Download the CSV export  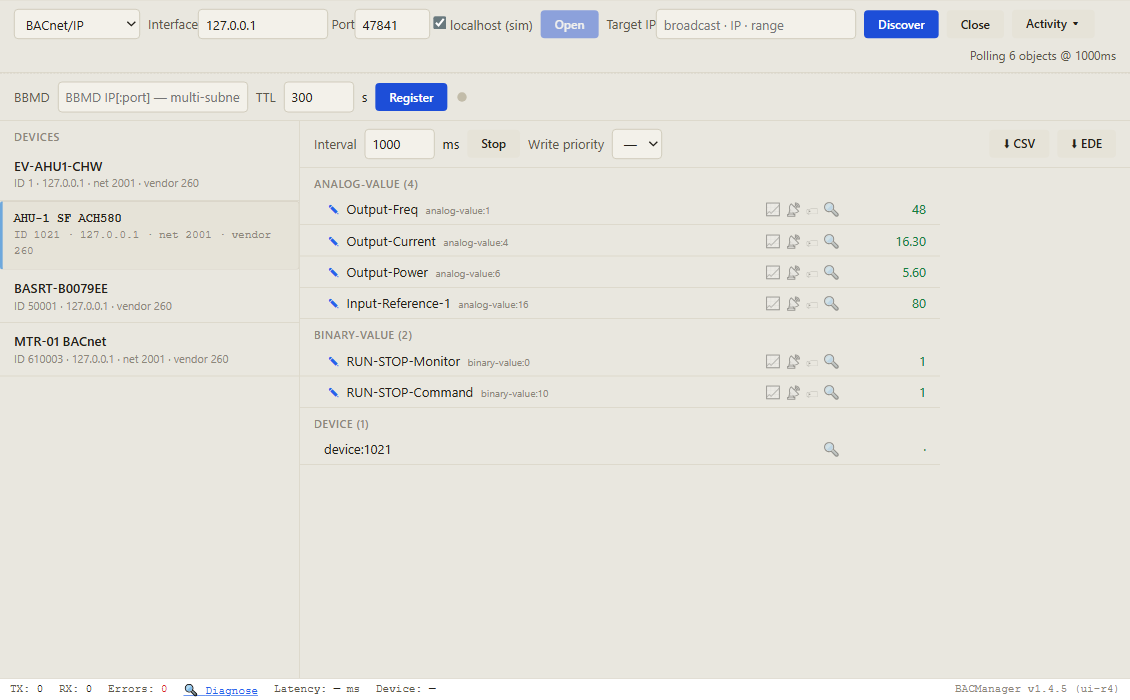[1019, 143]
